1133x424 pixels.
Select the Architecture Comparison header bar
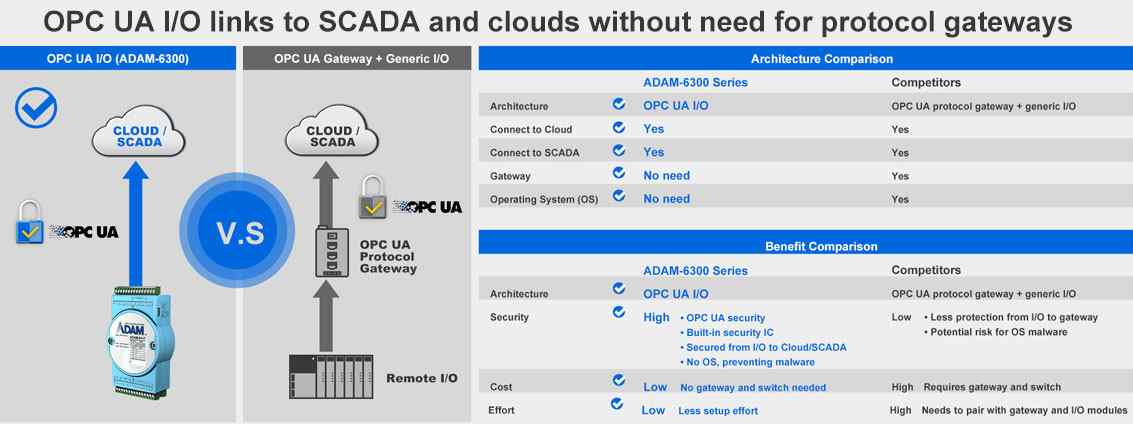click(806, 59)
